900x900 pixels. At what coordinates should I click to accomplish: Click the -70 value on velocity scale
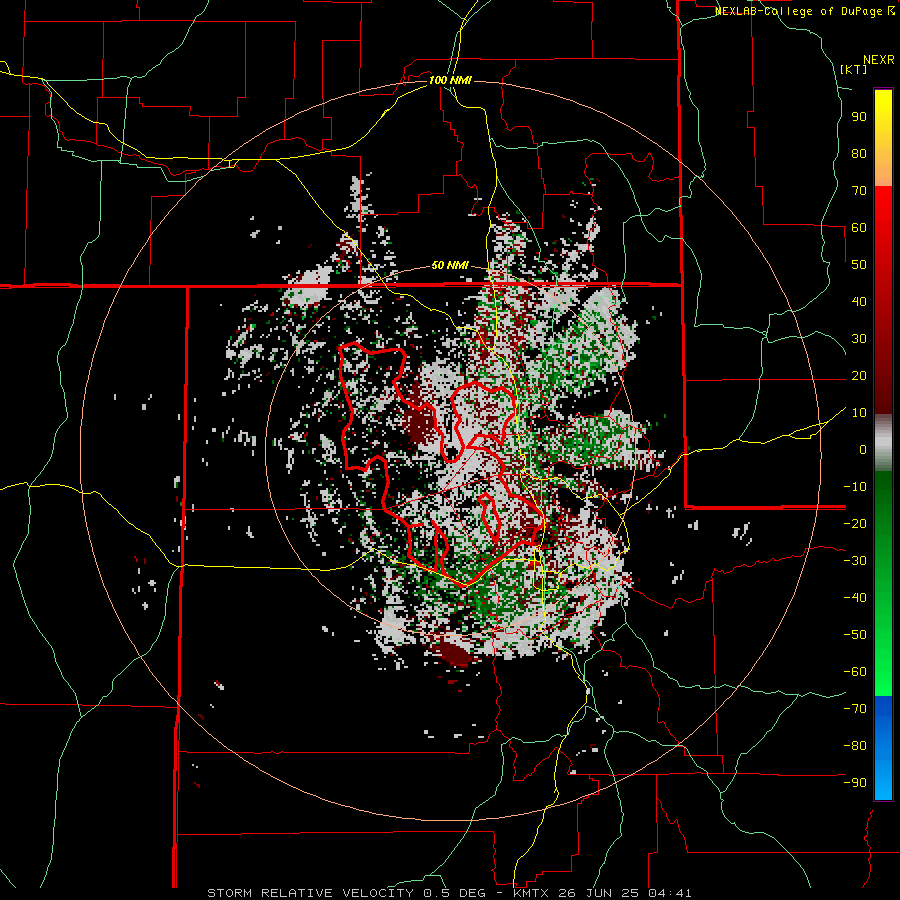click(x=855, y=709)
